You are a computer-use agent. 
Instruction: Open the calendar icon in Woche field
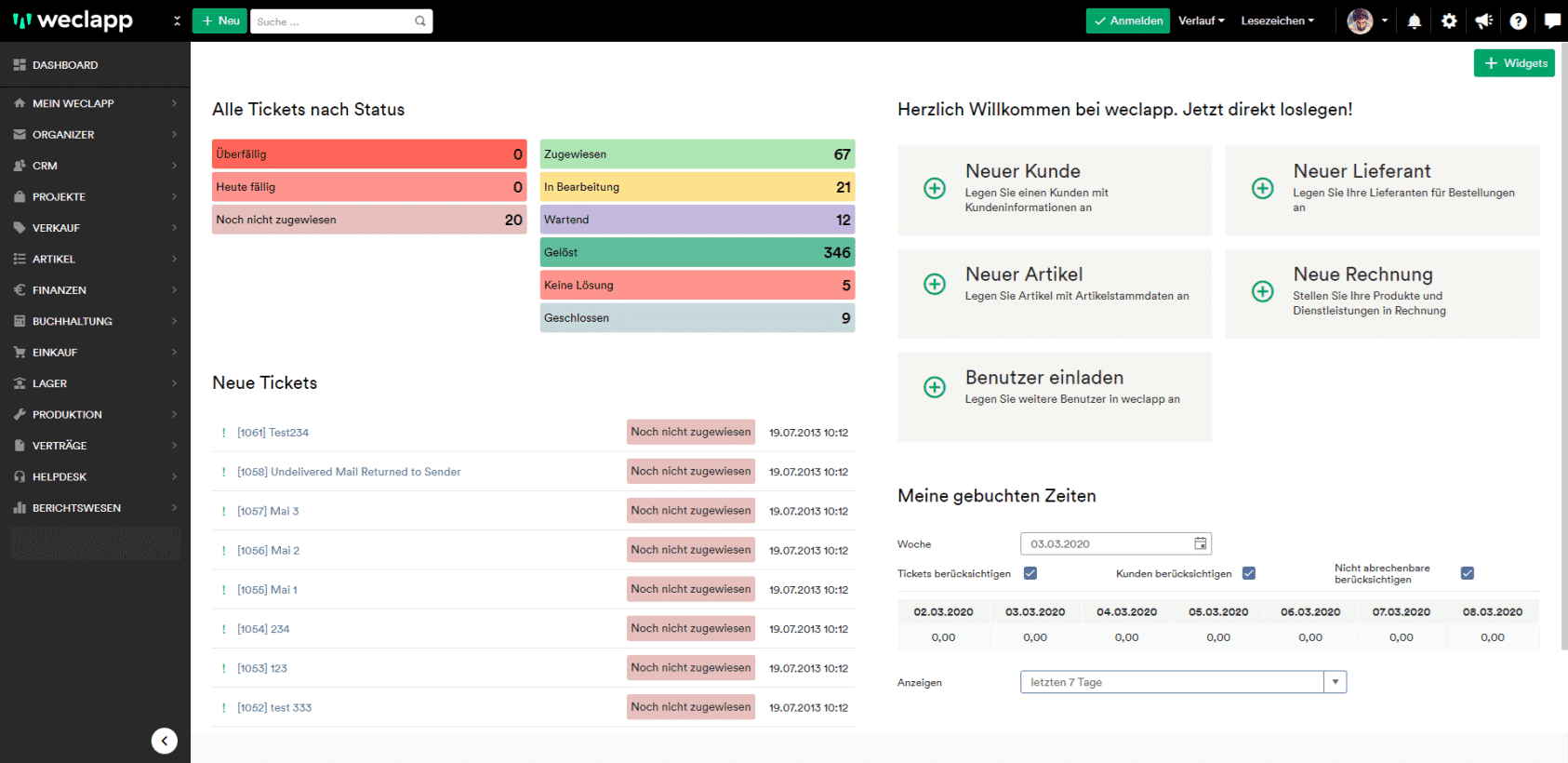(1201, 543)
